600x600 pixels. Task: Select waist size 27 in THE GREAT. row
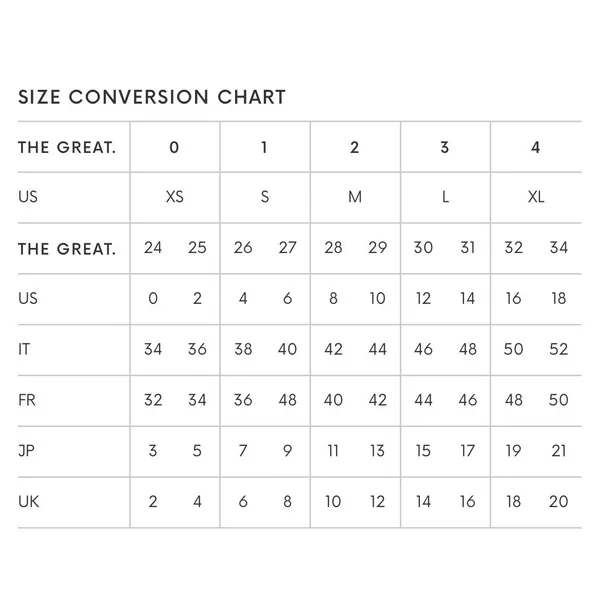tap(287, 248)
